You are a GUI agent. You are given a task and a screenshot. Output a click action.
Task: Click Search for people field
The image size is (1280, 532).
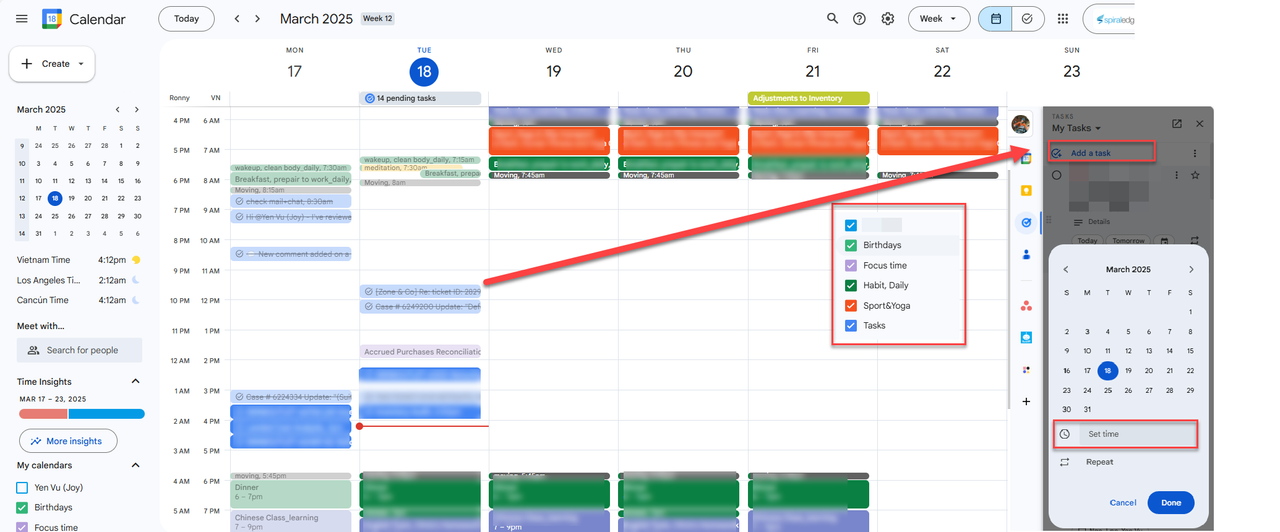[x=79, y=350]
